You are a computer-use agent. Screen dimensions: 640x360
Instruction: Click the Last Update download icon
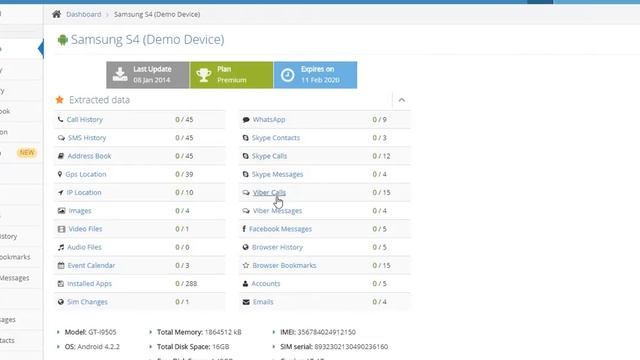(x=120, y=74)
